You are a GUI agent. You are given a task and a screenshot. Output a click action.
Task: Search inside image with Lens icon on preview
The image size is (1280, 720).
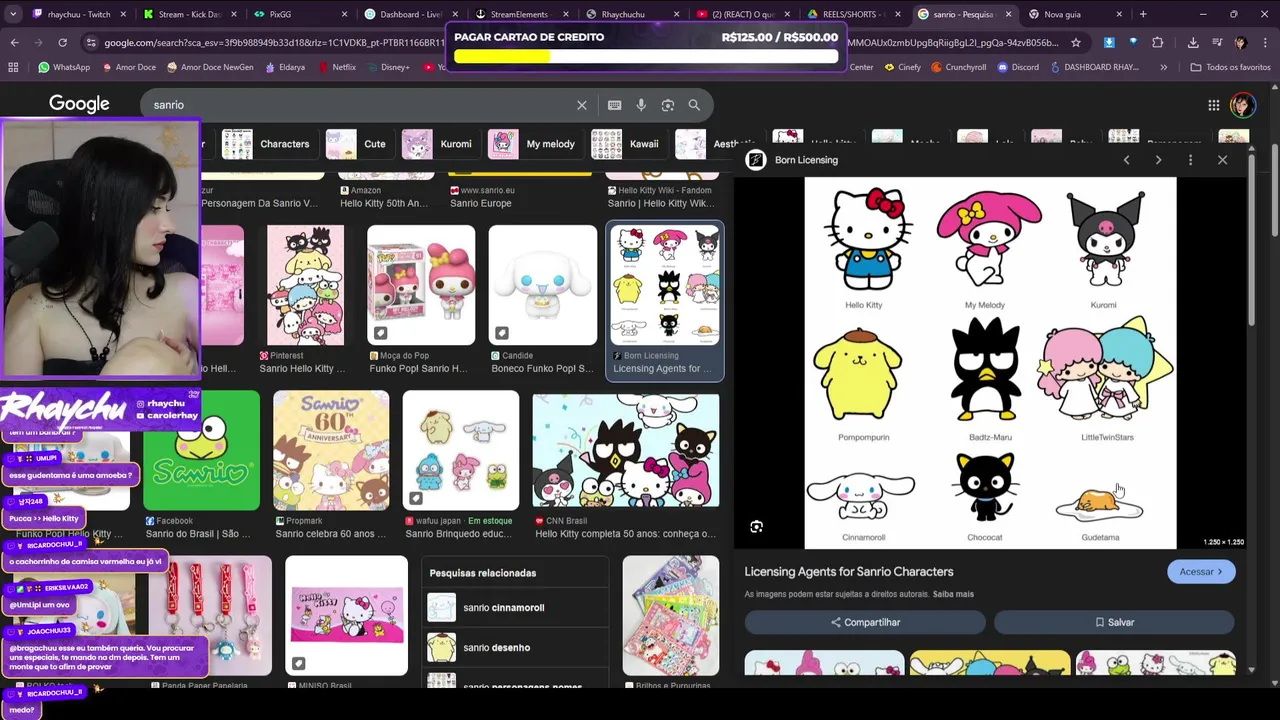click(757, 526)
